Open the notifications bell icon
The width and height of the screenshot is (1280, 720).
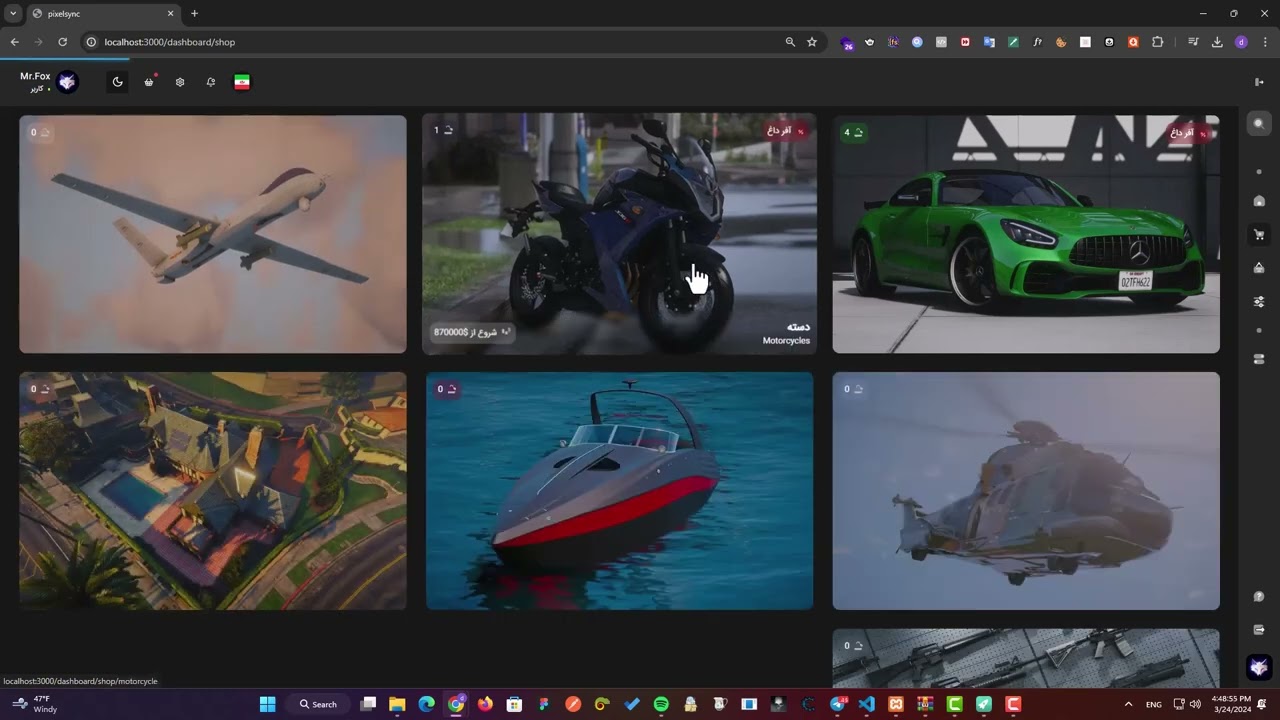point(211,82)
